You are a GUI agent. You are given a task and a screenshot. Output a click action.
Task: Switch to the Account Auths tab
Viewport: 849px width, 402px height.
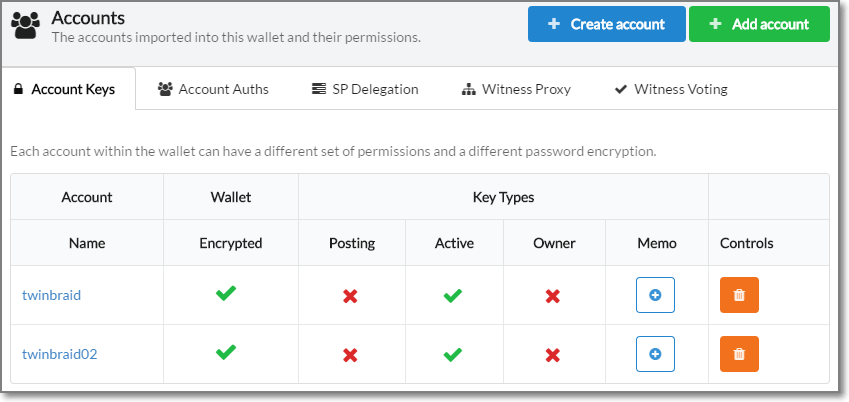[x=213, y=89]
